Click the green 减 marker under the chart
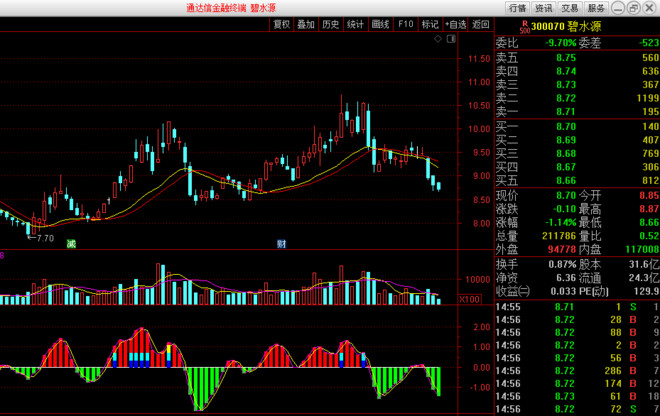Screen dimensions: 660x416 (x=72, y=243)
